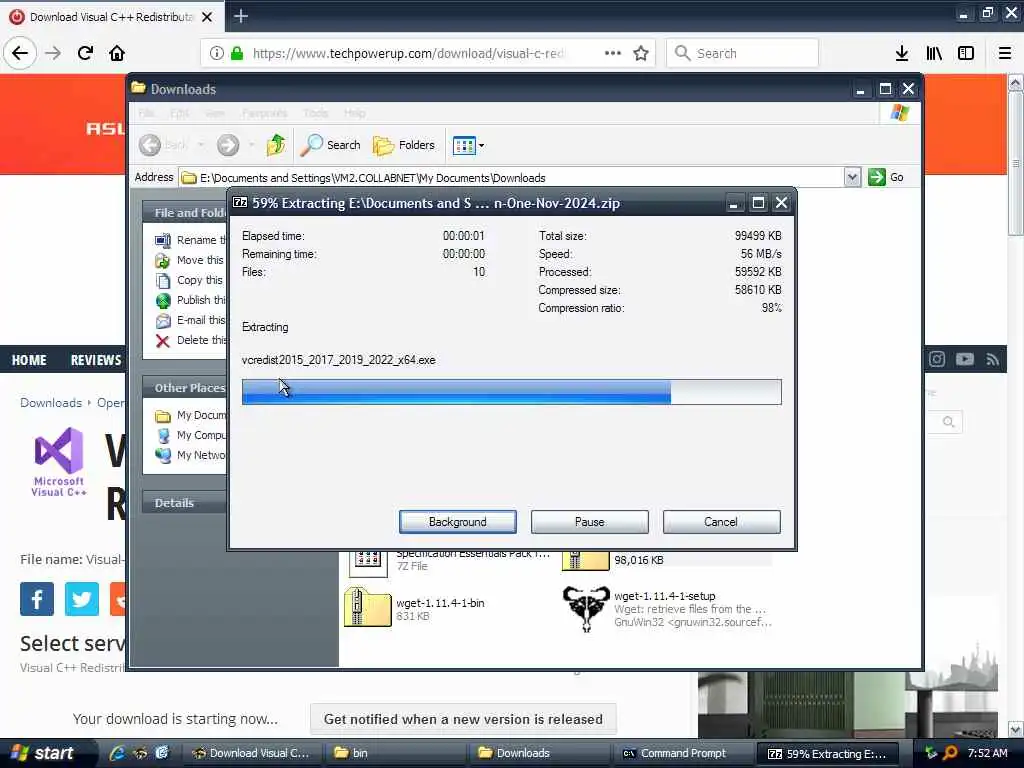Click Search in Explorer toolbar
Viewport: 1024px width, 768px height.
pos(330,145)
